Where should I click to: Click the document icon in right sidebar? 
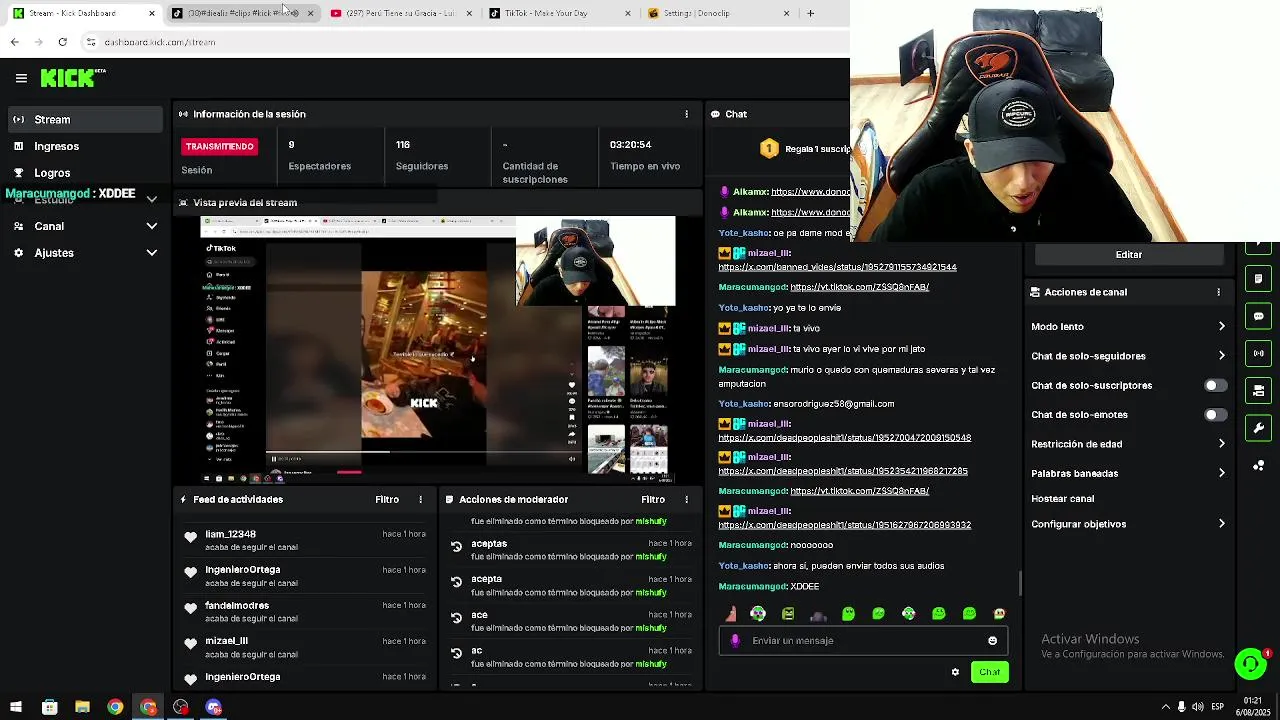tap(1258, 279)
